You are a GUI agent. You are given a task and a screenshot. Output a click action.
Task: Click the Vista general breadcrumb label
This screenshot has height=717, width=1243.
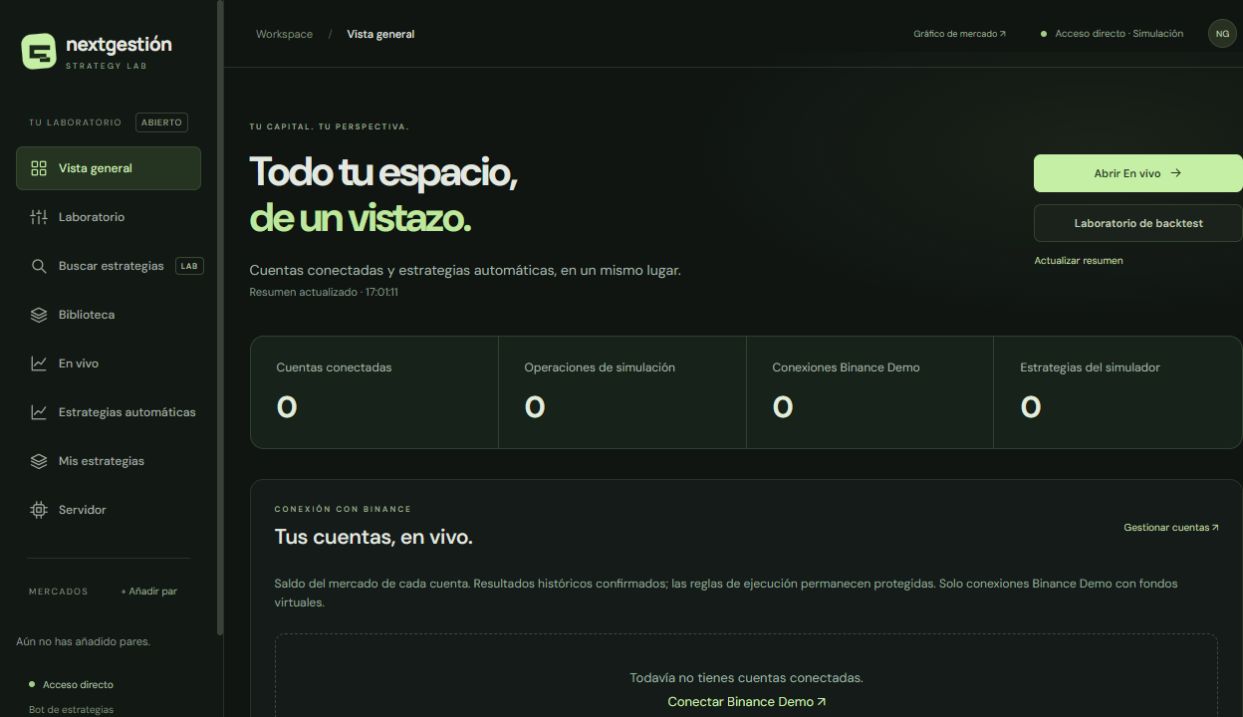[x=380, y=34]
